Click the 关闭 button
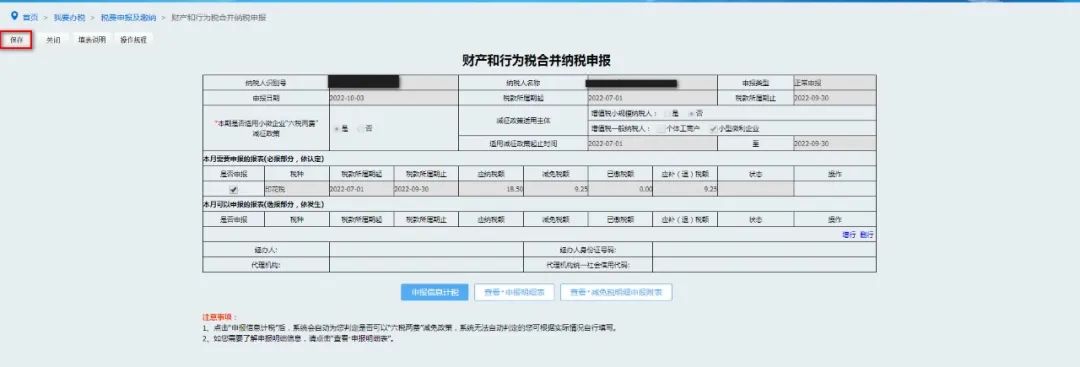The image size is (1080, 367). pos(53,40)
